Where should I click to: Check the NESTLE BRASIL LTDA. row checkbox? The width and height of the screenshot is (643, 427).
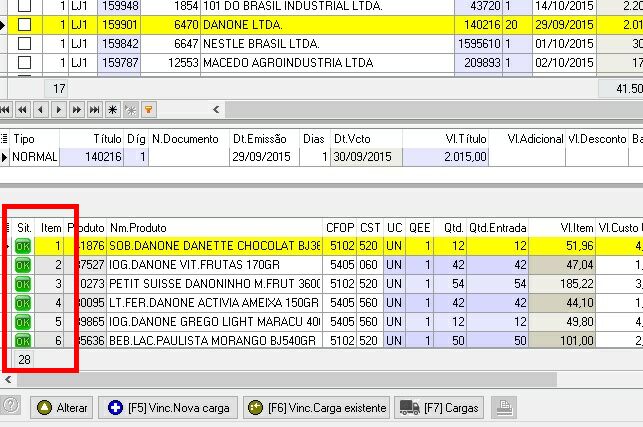coord(25,44)
